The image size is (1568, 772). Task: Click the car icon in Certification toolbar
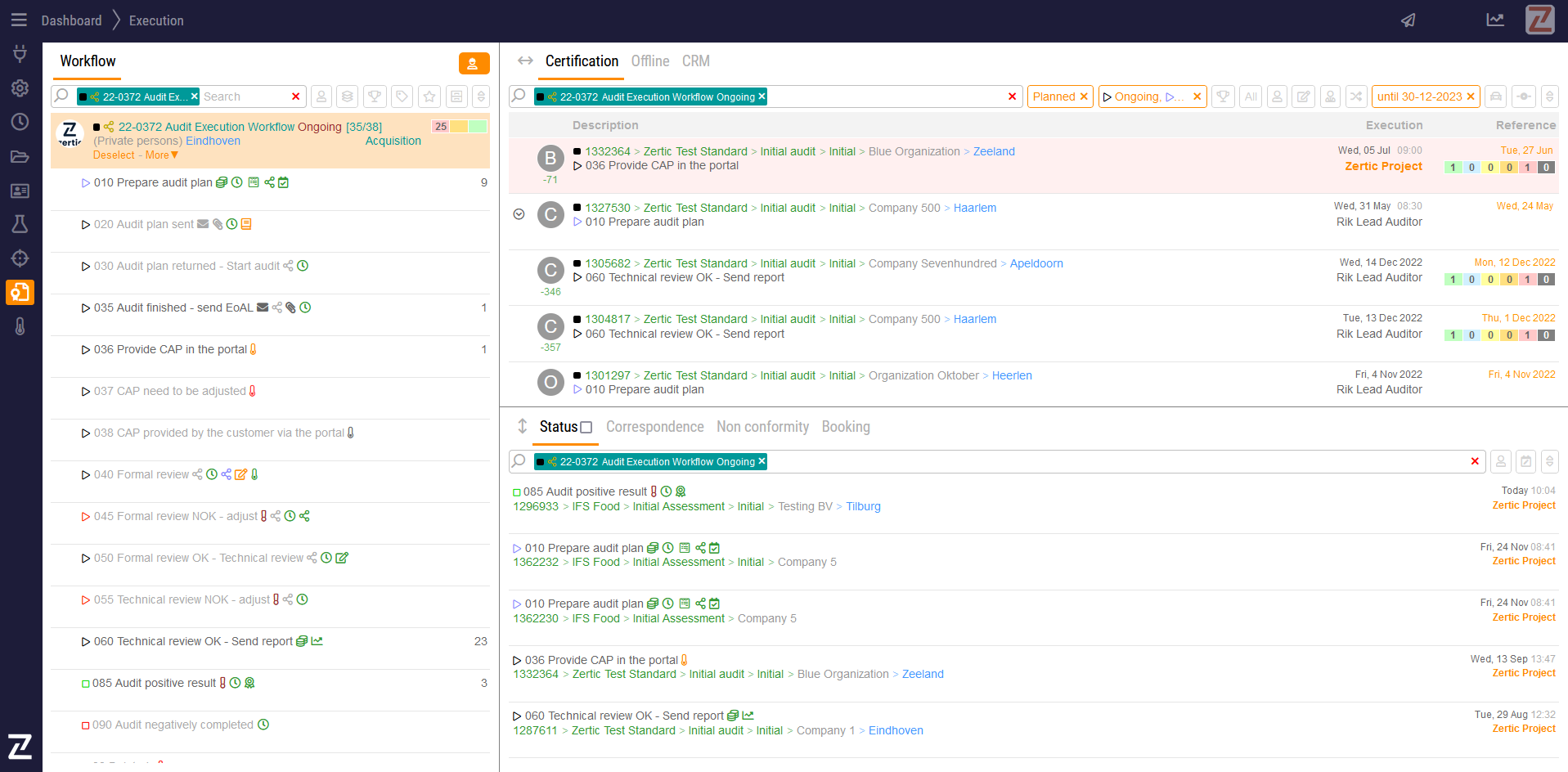click(1495, 96)
